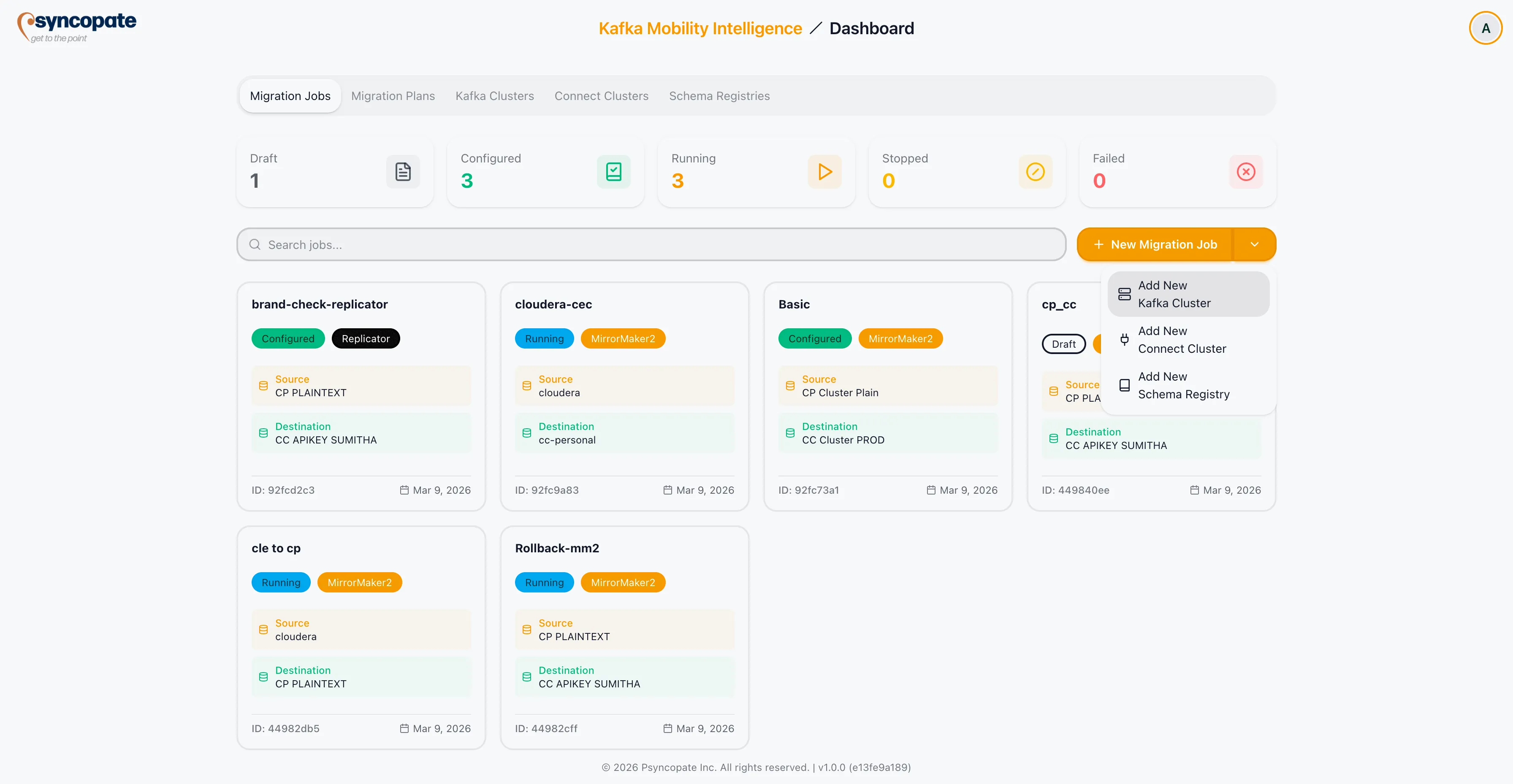Image resolution: width=1513 pixels, height=784 pixels.
Task: Click the Configured checkmark icon
Action: pyautogui.click(x=613, y=171)
